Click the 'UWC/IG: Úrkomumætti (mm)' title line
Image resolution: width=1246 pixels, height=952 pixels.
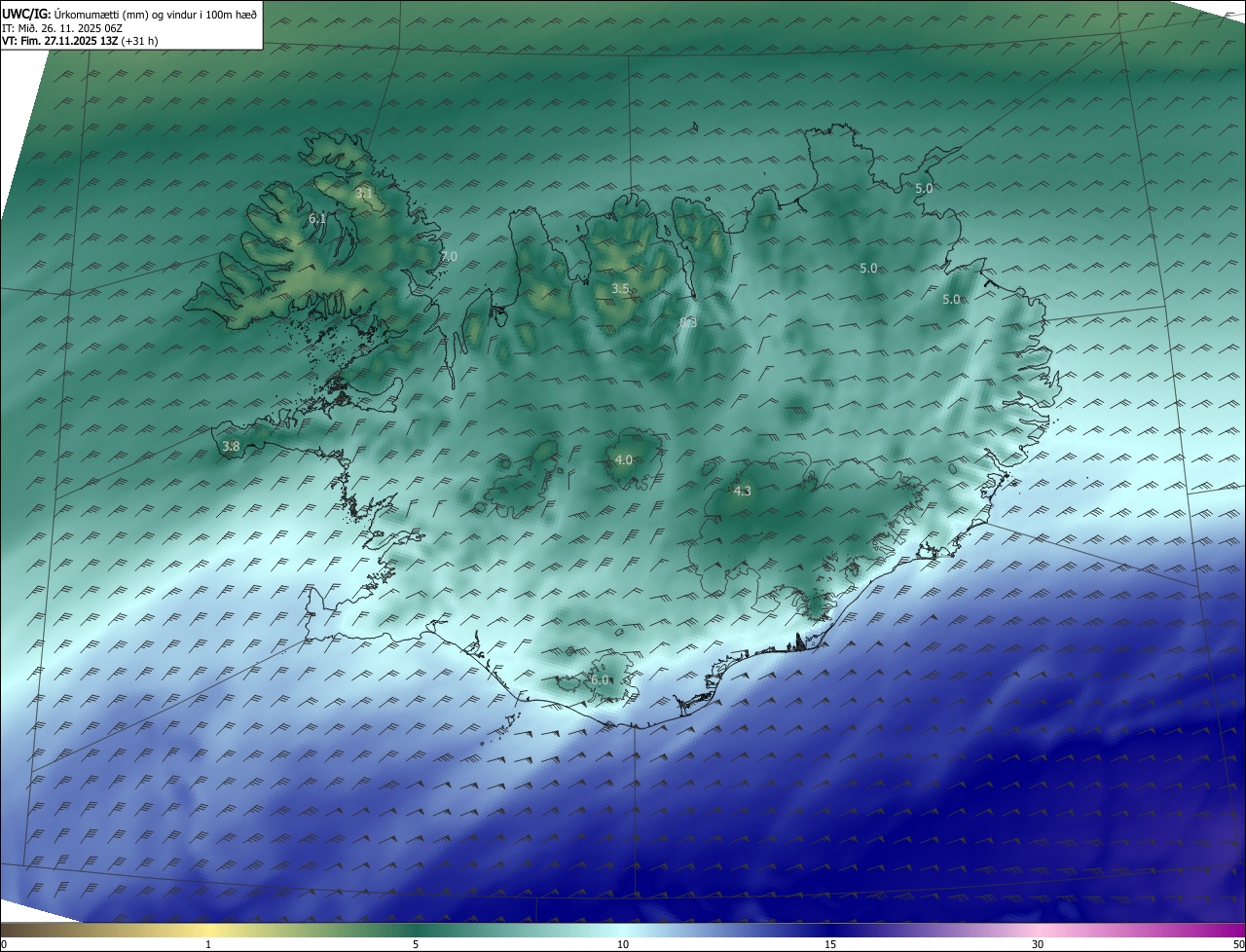coord(129,14)
